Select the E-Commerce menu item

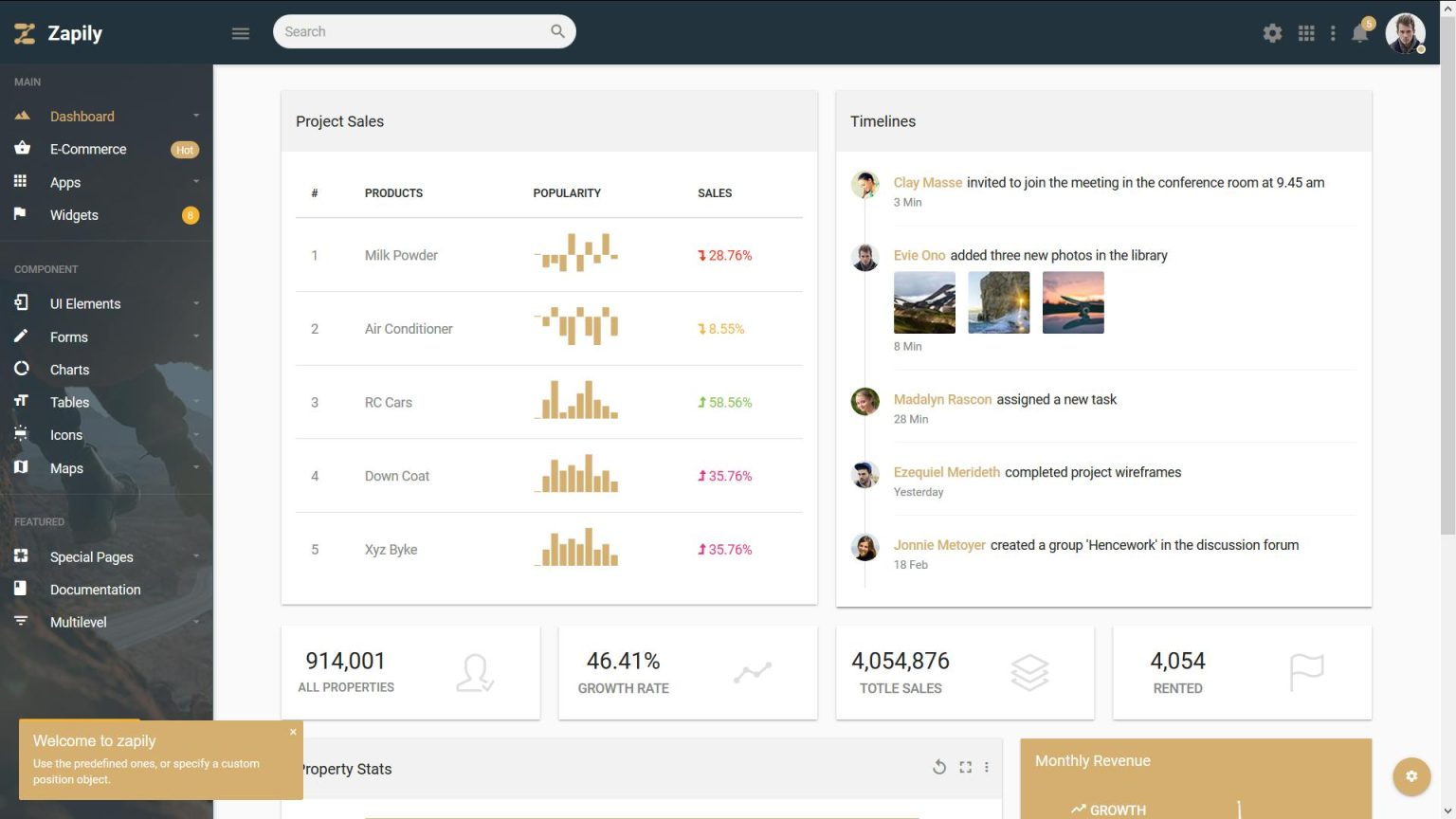88,149
